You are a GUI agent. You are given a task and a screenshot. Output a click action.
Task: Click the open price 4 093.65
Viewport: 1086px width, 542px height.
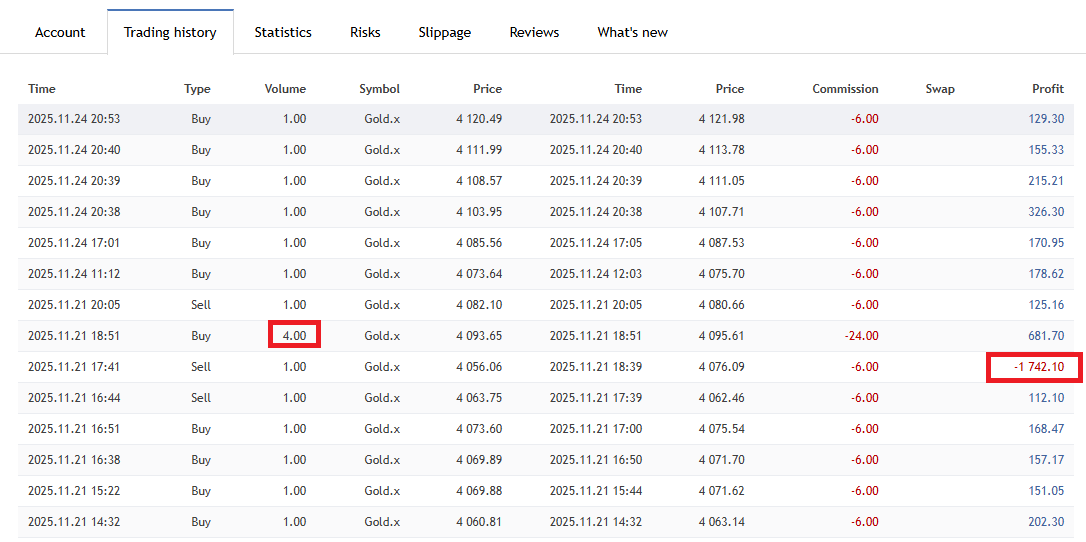pos(479,336)
